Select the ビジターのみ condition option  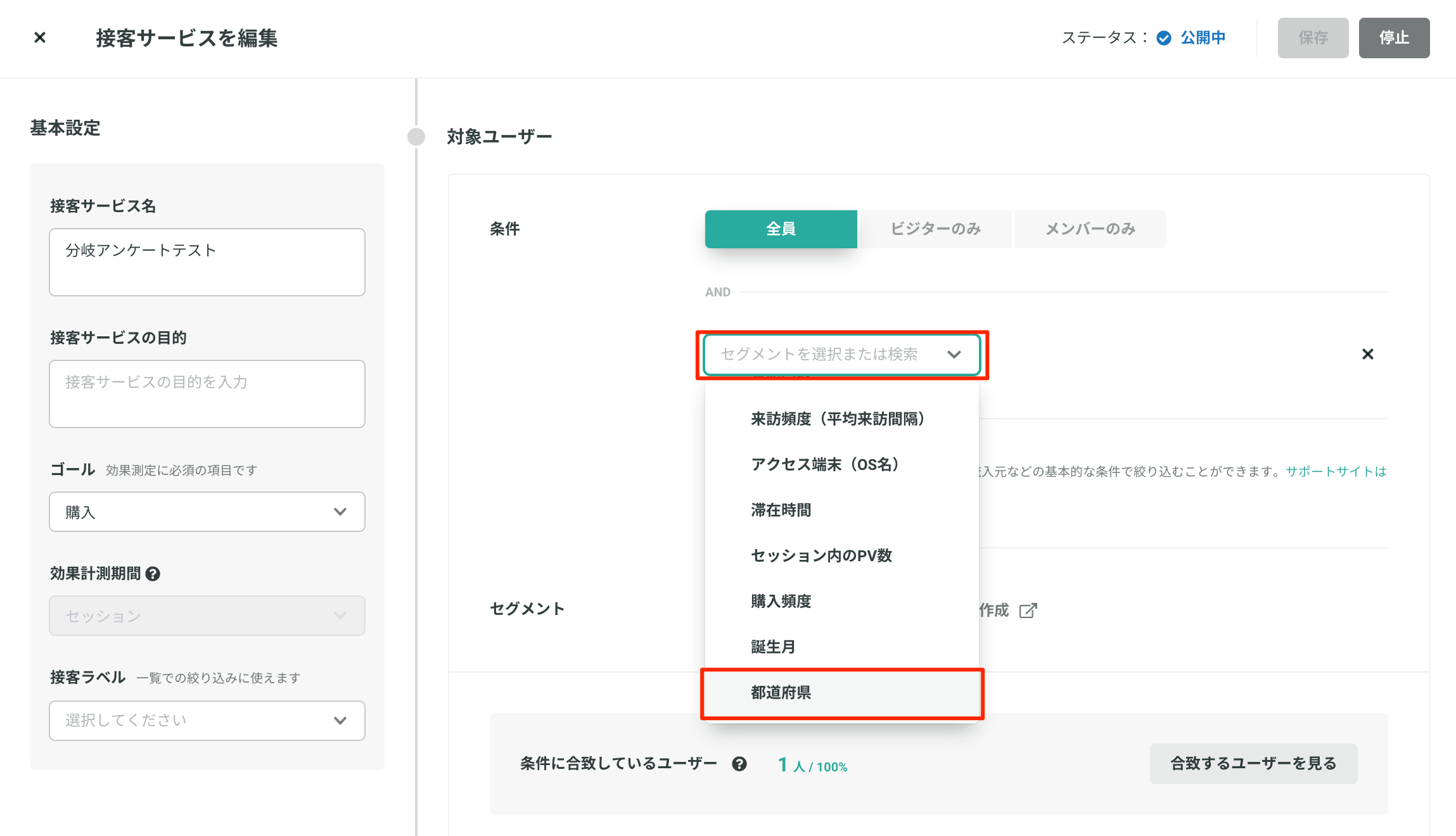tap(935, 229)
